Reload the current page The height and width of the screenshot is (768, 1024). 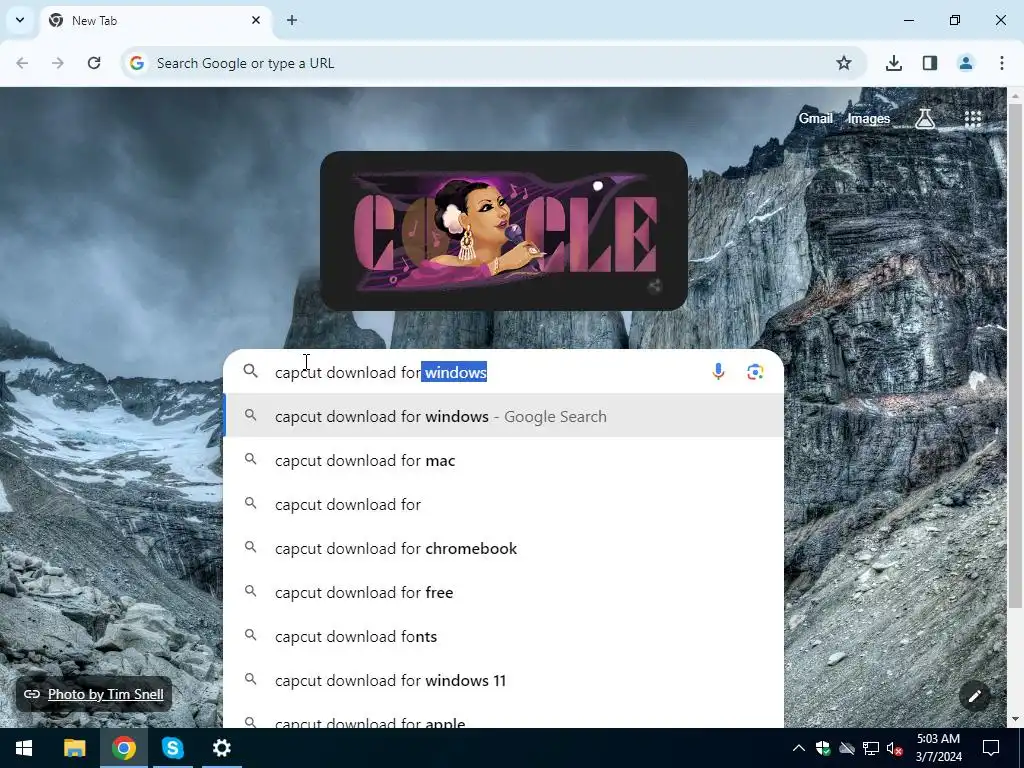pos(94,63)
